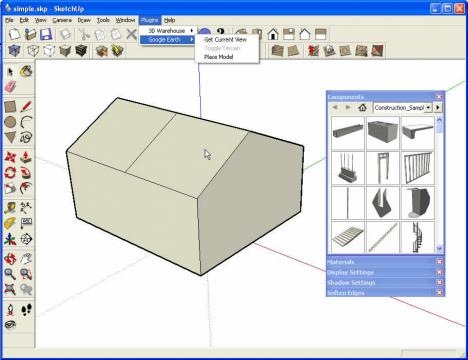Select the Walk footprints tool
This screenshot has height=360, width=468.
pyautogui.click(x=26, y=310)
